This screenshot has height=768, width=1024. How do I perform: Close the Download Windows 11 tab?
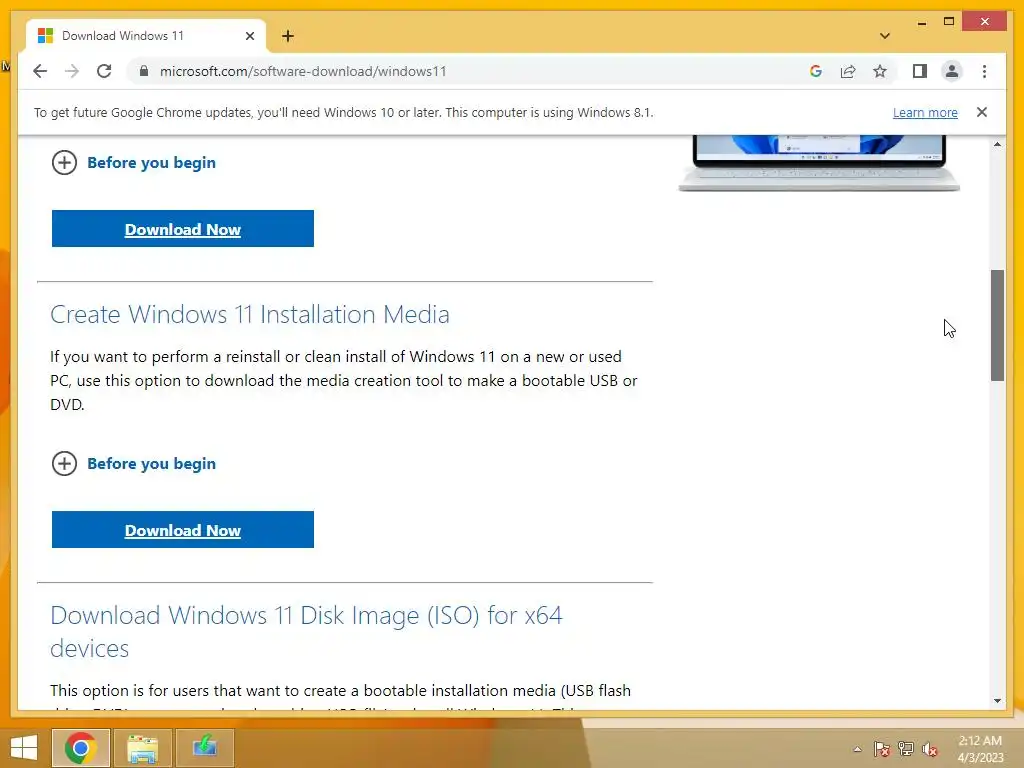pyautogui.click(x=249, y=36)
